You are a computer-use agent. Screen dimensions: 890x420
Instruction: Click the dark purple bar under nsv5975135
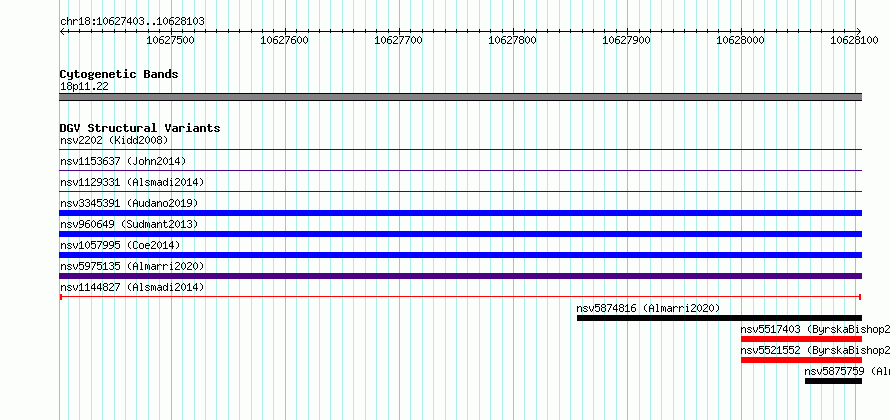point(461,276)
